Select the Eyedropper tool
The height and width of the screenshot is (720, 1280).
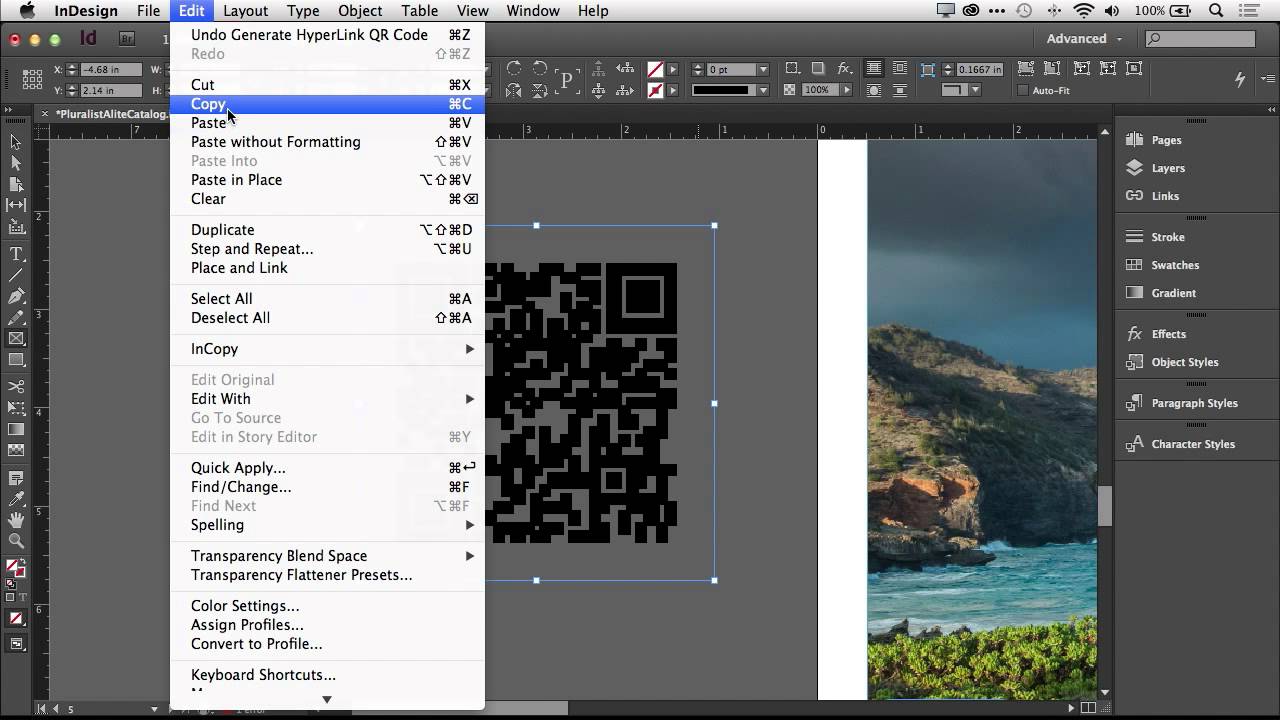tap(16, 499)
